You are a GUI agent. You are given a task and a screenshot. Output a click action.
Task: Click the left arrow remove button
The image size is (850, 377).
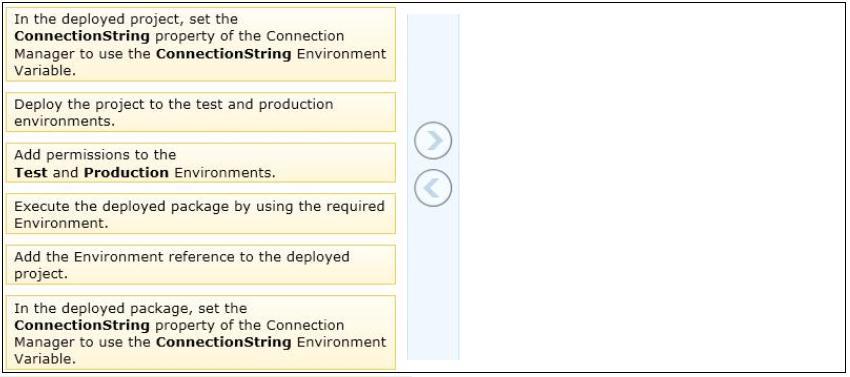tap(433, 188)
